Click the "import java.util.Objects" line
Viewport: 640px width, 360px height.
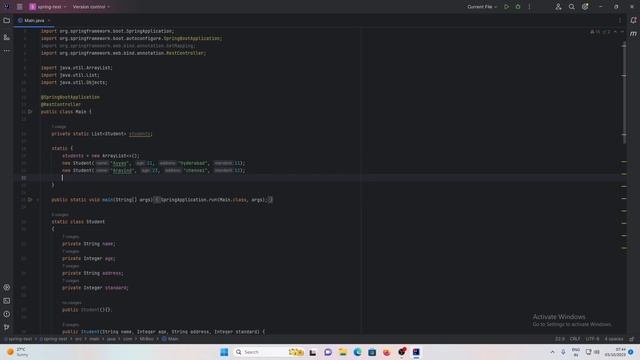point(74,82)
